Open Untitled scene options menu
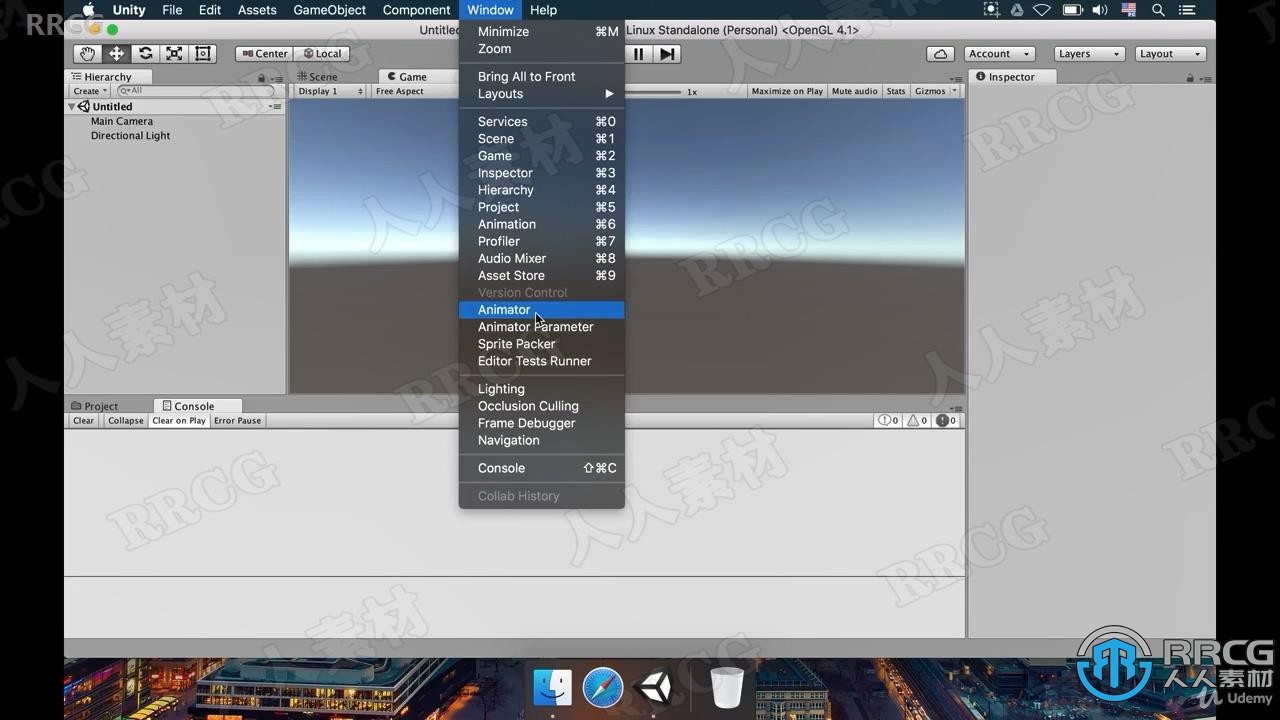The height and width of the screenshot is (720, 1280). coord(275,106)
